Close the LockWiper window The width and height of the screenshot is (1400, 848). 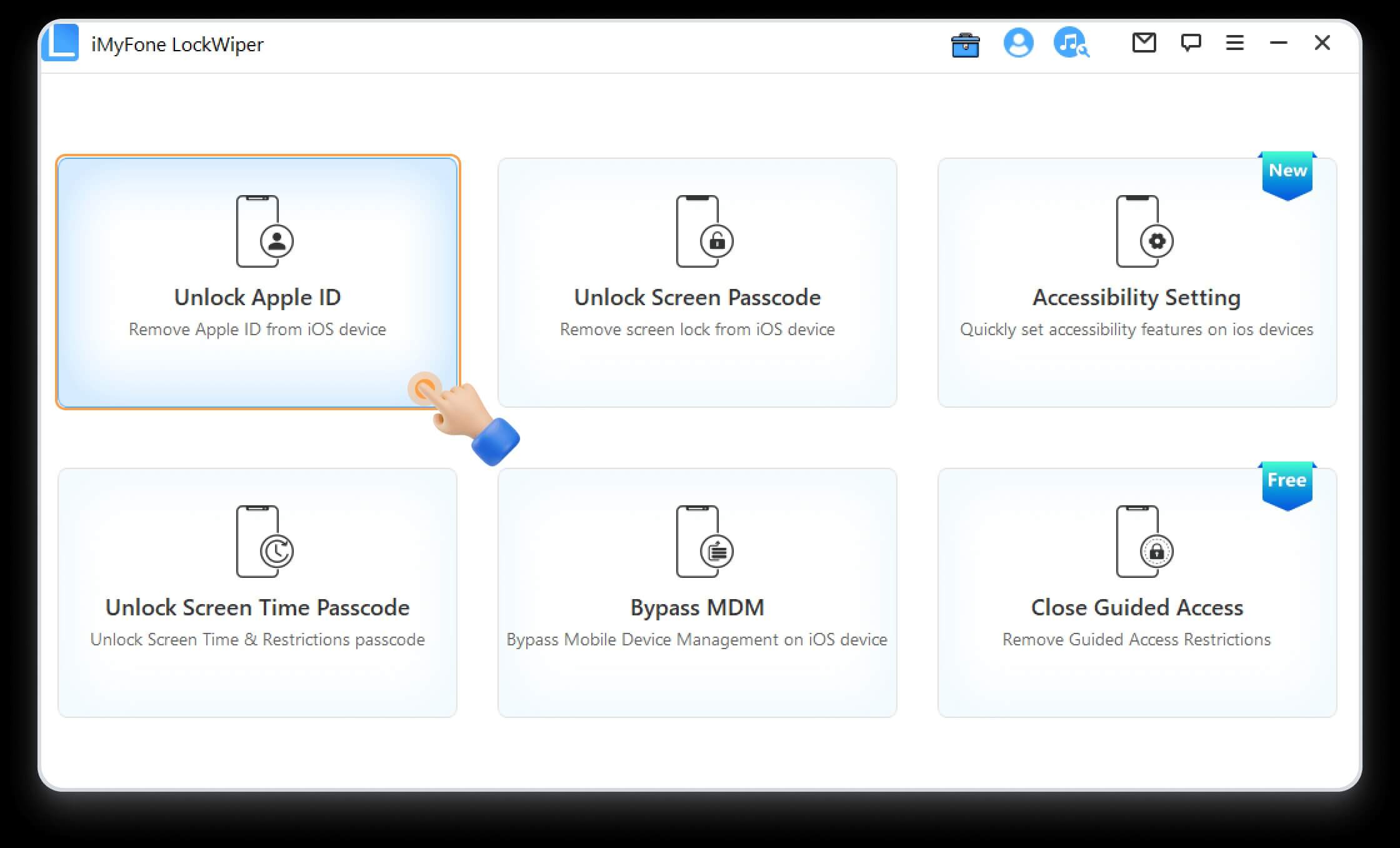pos(1322,43)
